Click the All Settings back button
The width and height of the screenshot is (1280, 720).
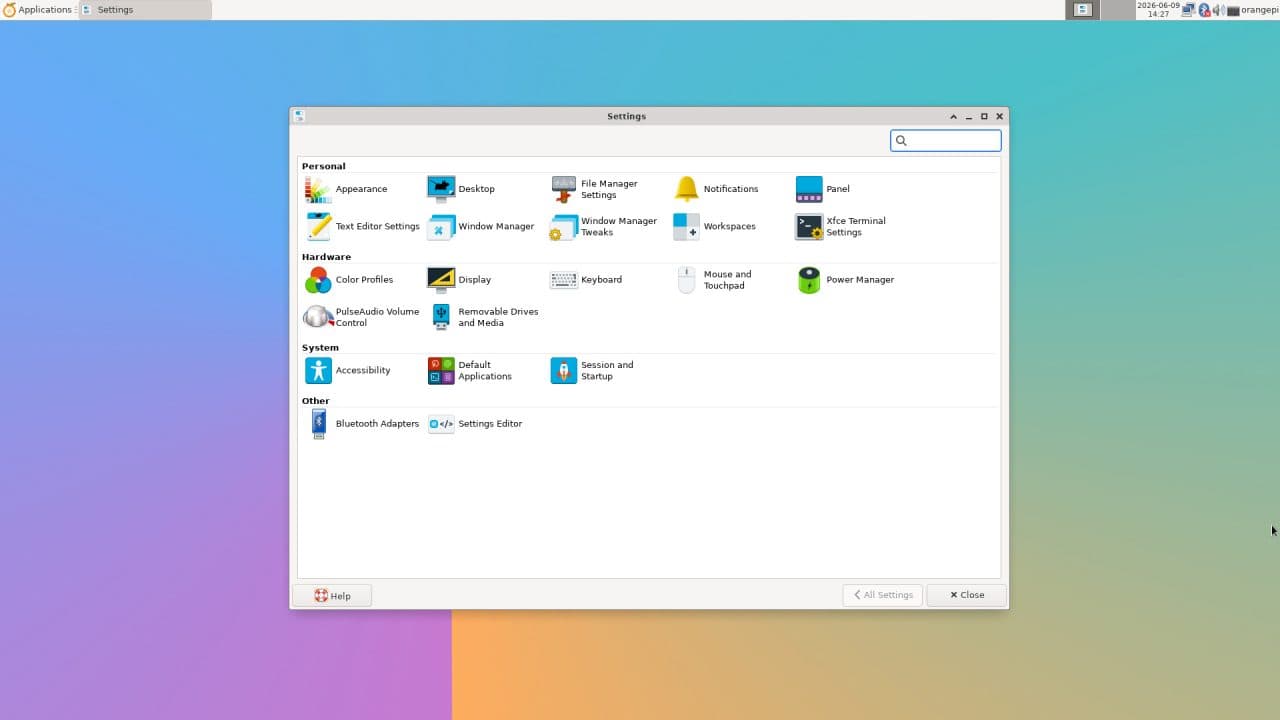pos(882,595)
